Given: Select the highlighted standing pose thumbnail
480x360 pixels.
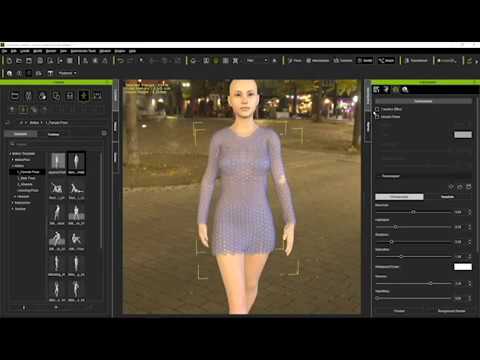Looking at the screenshot, I should click(x=76, y=163).
